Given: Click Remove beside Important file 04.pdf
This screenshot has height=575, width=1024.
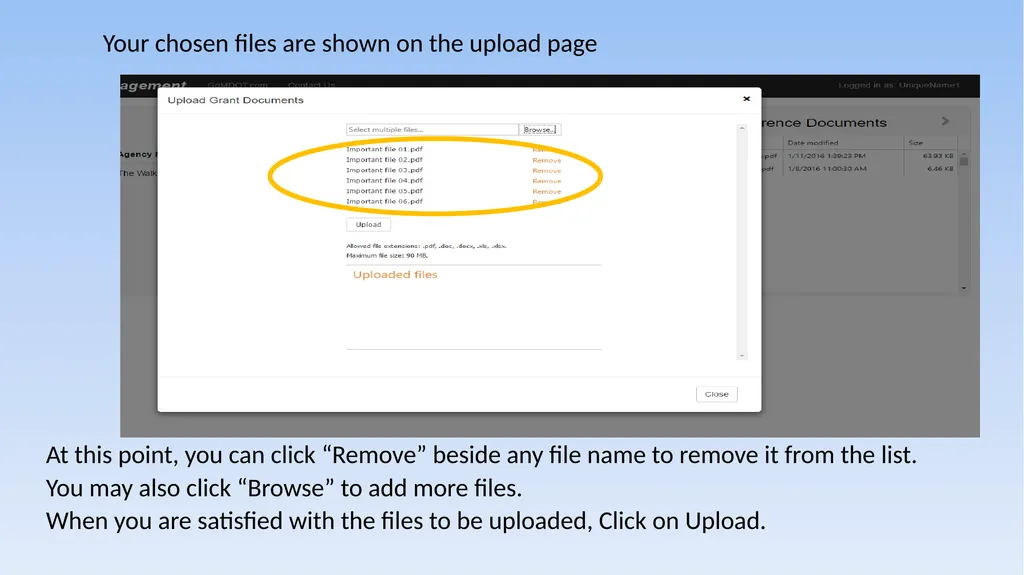Looking at the screenshot, I should tap(547, 181).
